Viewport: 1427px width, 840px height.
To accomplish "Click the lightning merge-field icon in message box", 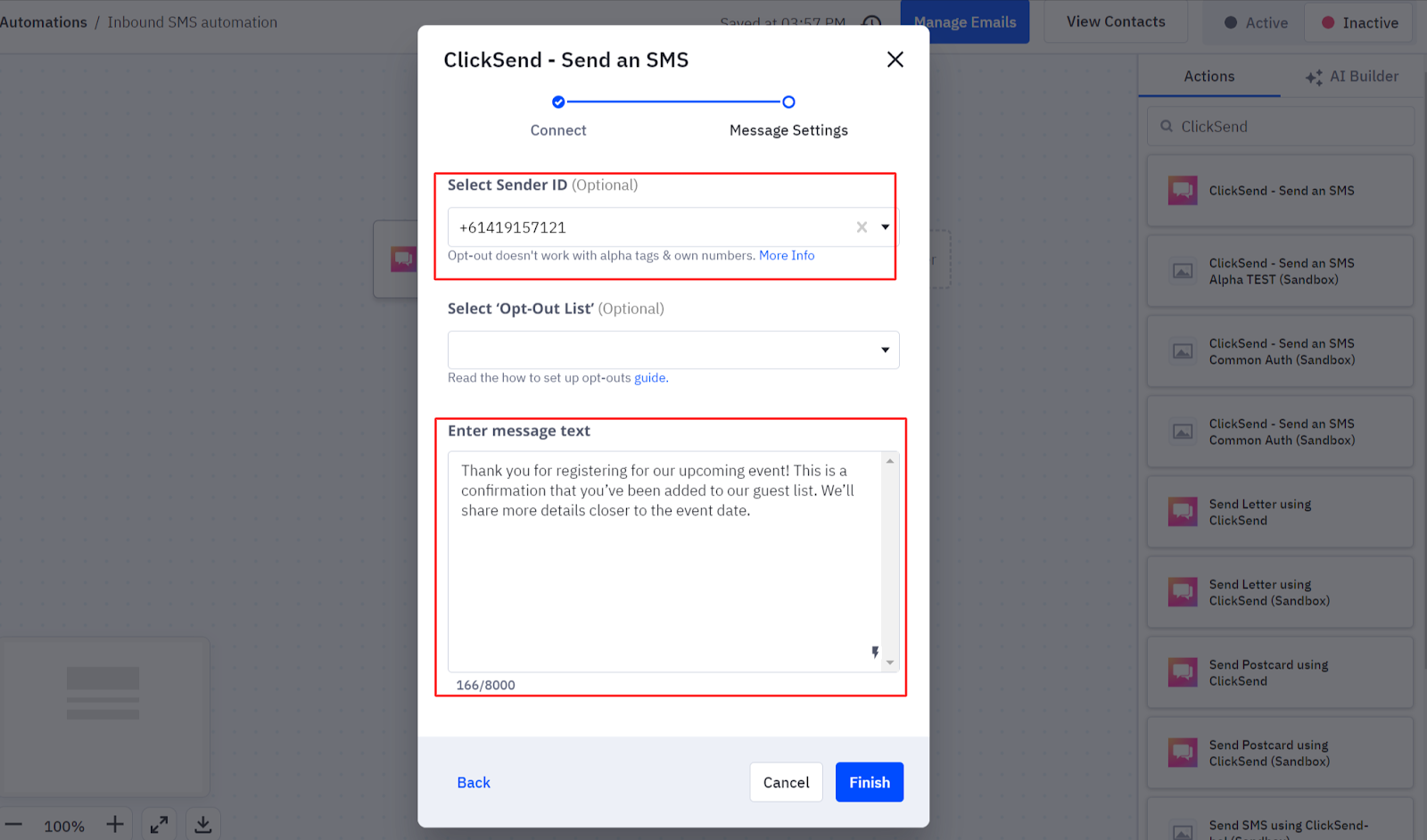I will (x=875, y=653).
